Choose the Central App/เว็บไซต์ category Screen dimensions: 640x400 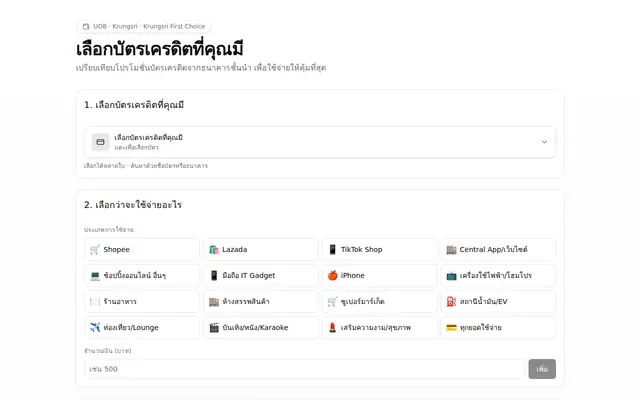pyautogui.click(x=498, y=249)
